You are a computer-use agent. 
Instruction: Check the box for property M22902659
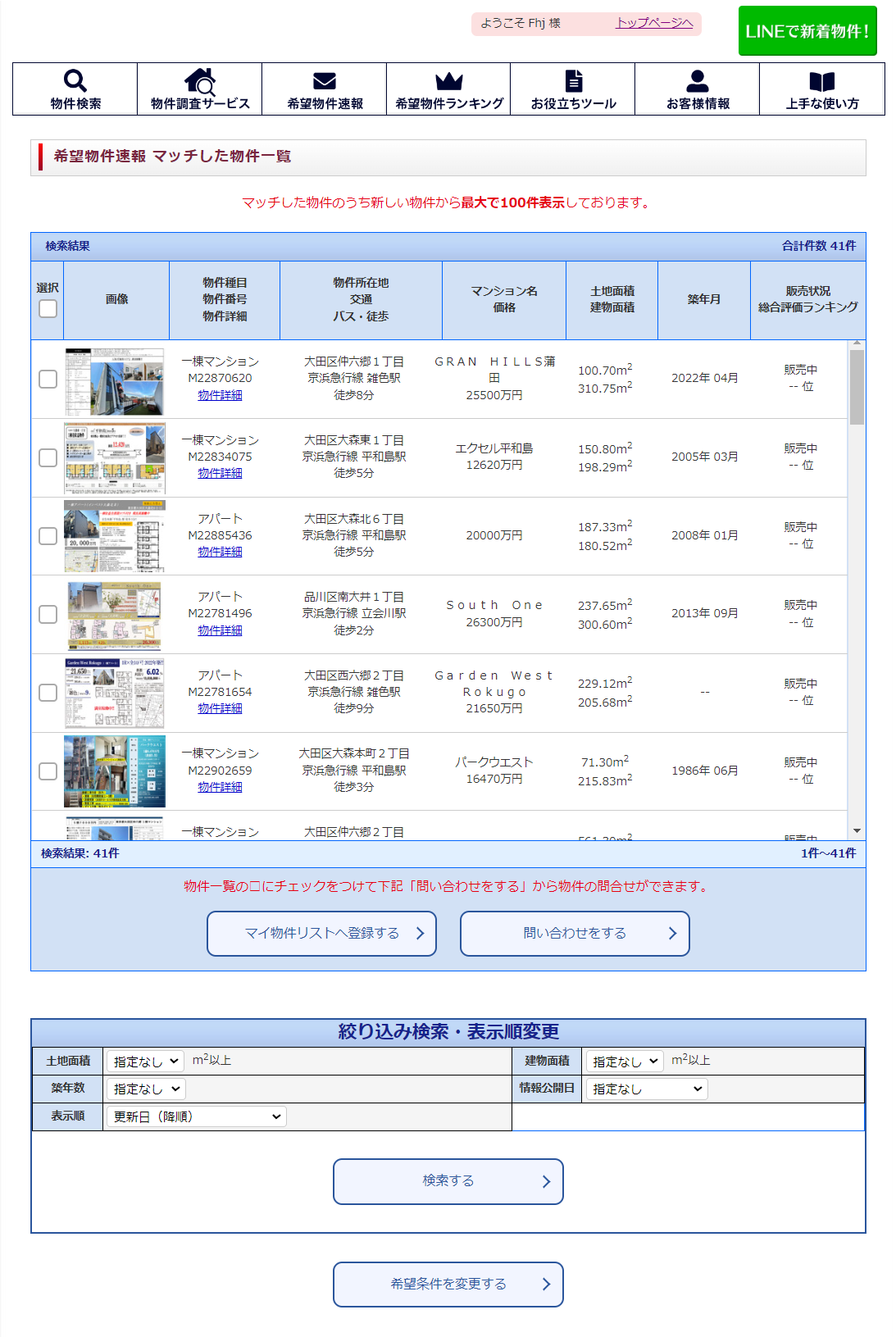click(48, 771)
